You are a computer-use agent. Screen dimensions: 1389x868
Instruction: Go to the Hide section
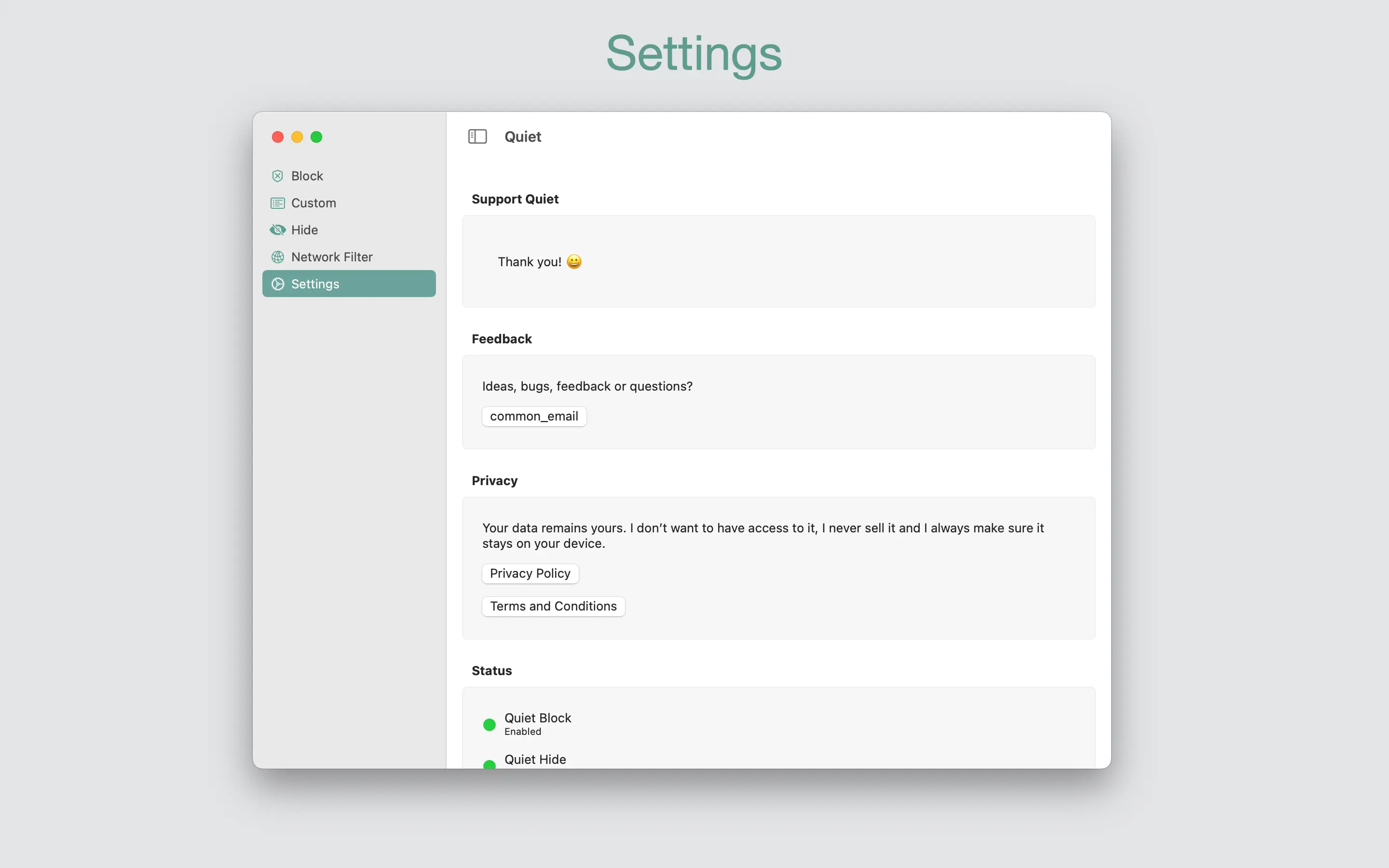click(304, 230)
